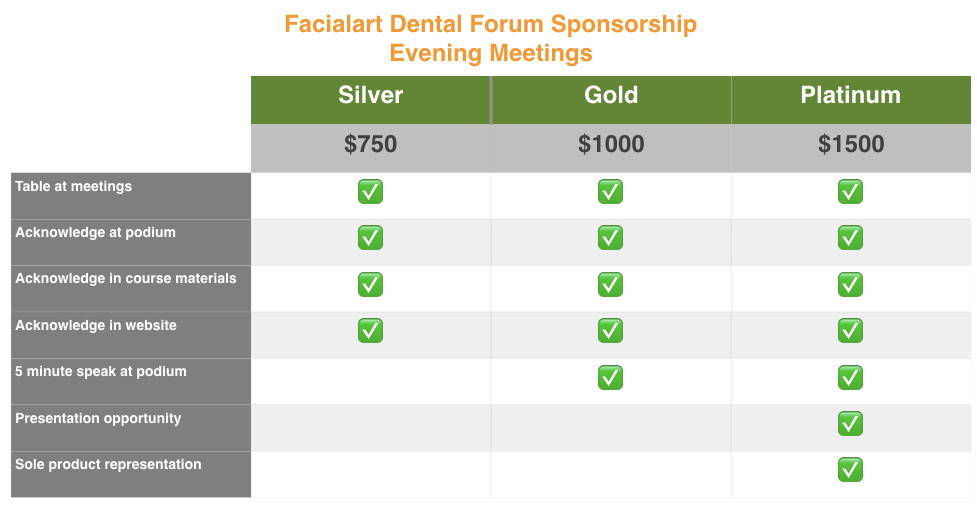The width and height of the screenshot is (977, 509).
Task: Select the 'Table at meetings' row label
Action: [74, 187]
